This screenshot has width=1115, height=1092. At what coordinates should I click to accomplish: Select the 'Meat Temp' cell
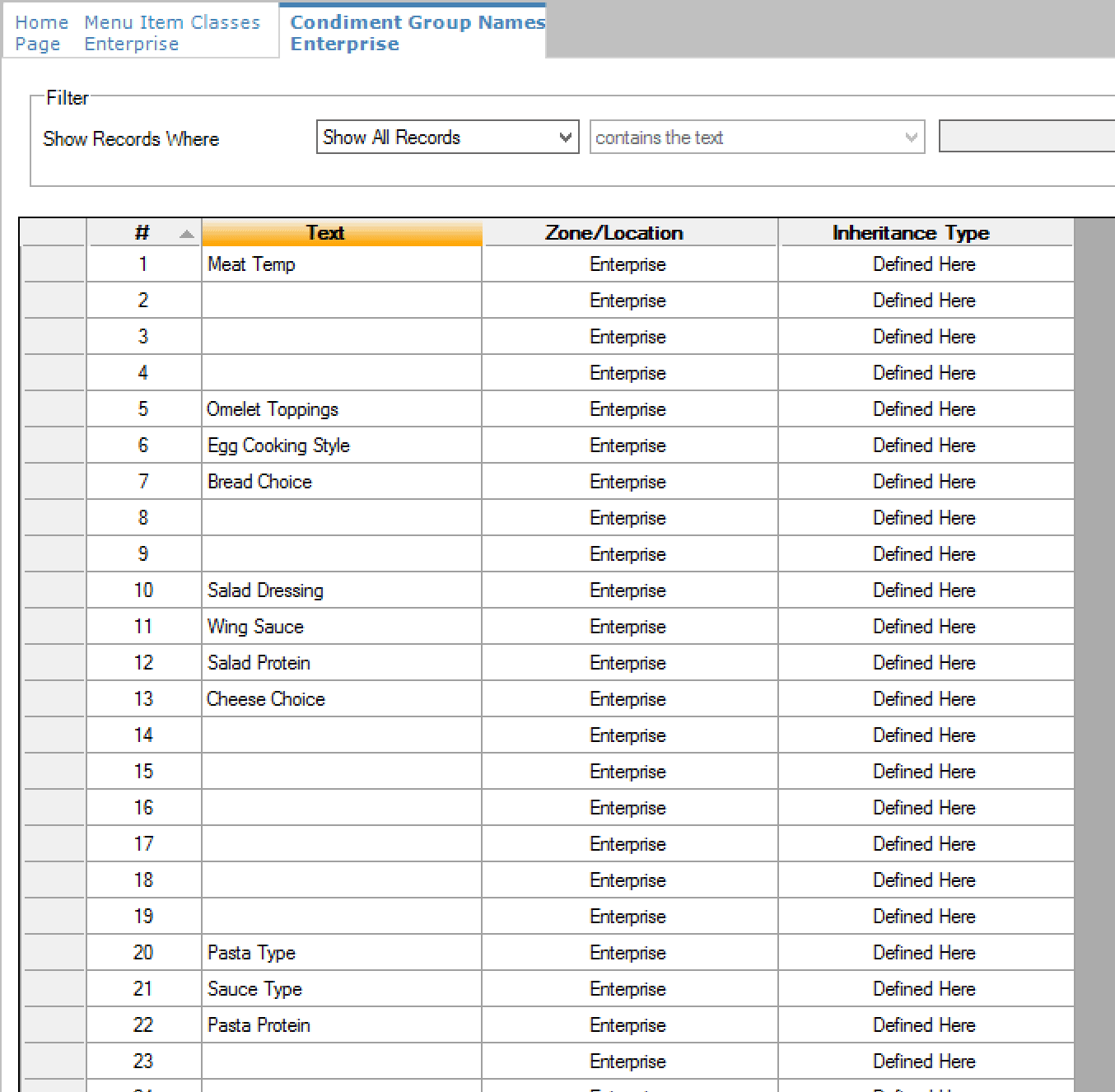point(342,264)
